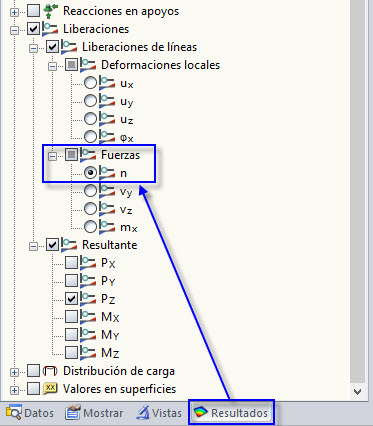The height and width of the screenshot is (426, 373).
Task: Click the Distribución de carga icon
Action: point(50,371)
